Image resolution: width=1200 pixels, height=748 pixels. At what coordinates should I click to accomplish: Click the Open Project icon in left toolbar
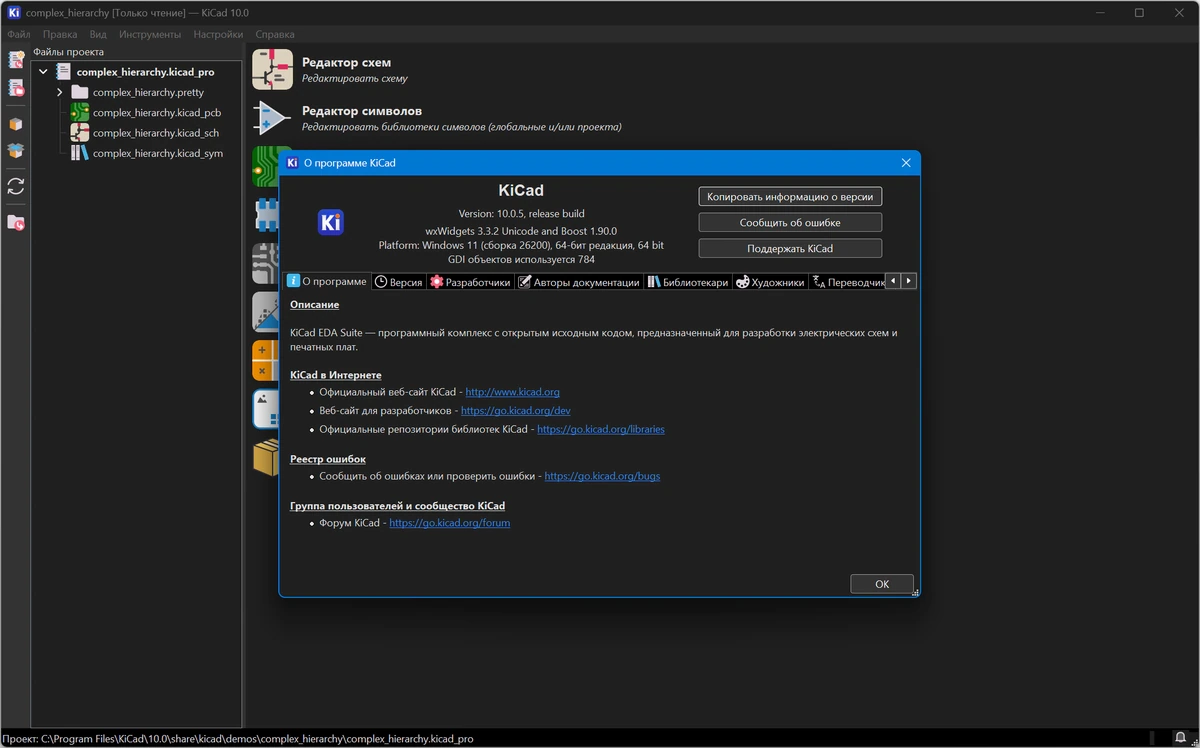[16, 89]
